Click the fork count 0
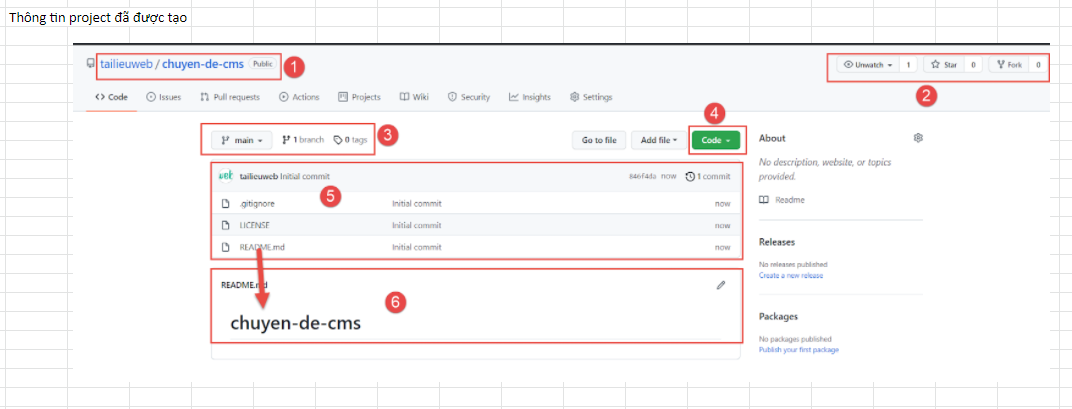The width and height of the screenshot is (1072, 409). coord(1038,65)
